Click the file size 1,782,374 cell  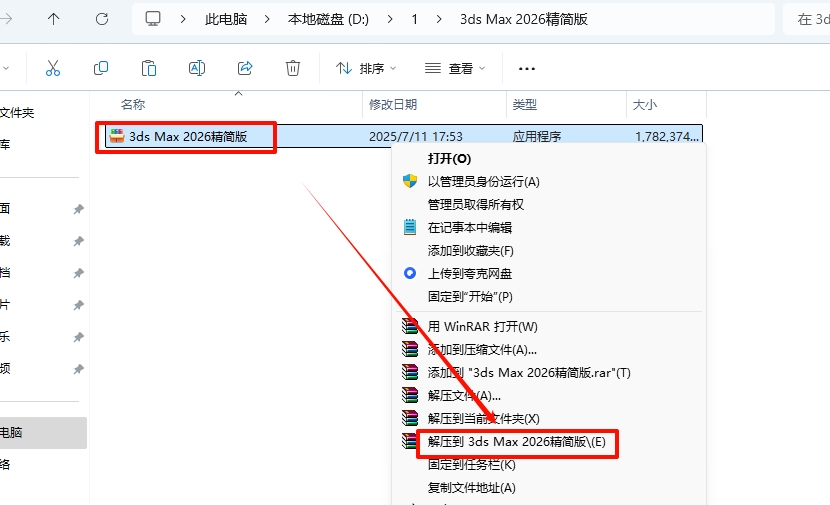point(667,137)
